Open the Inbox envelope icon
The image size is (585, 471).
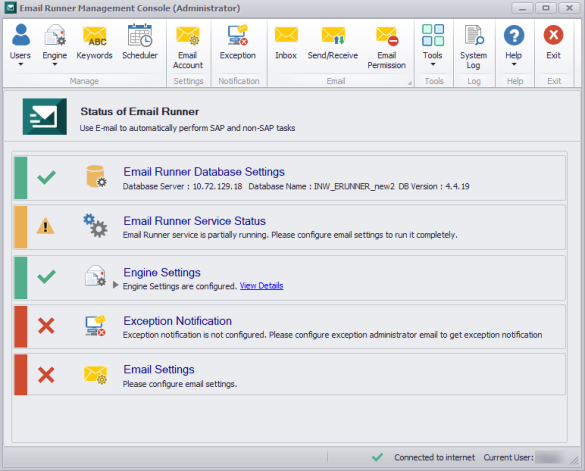pyautogui.click(x=286, y=35)
